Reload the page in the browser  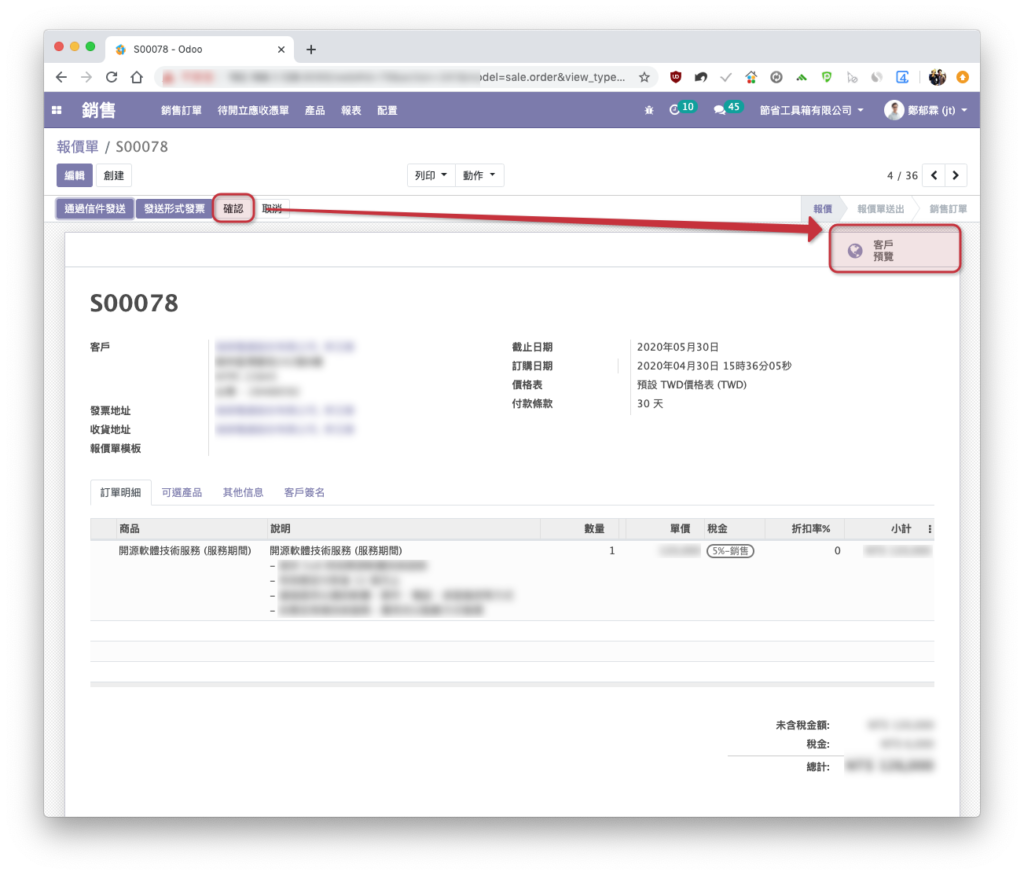pyautogui.click(x=112, y=77)
